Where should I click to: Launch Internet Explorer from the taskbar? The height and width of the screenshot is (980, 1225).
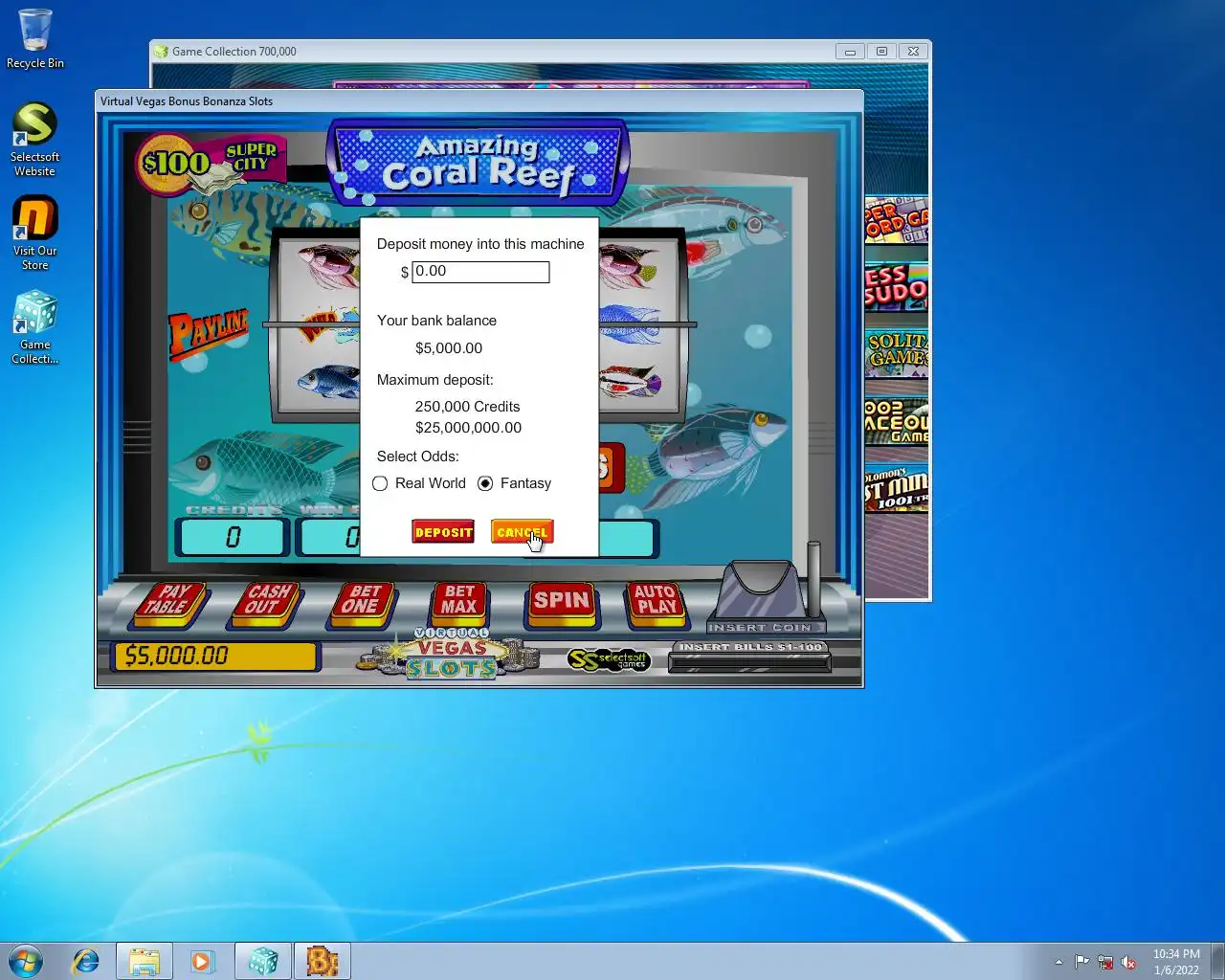[86, 961]
